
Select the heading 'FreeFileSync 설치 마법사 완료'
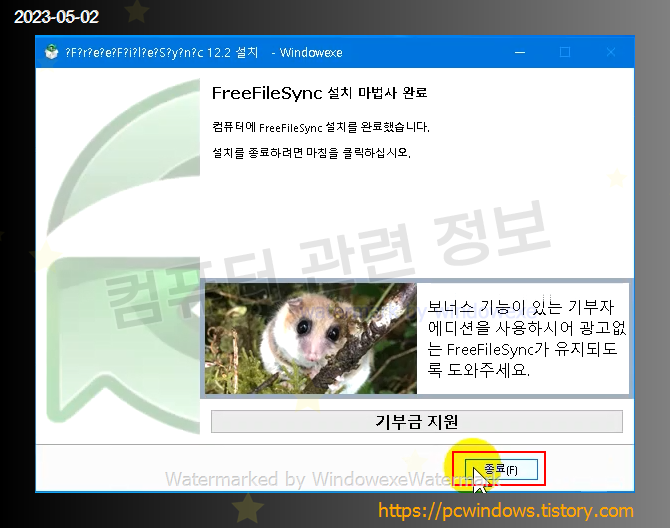click(320, 93)
